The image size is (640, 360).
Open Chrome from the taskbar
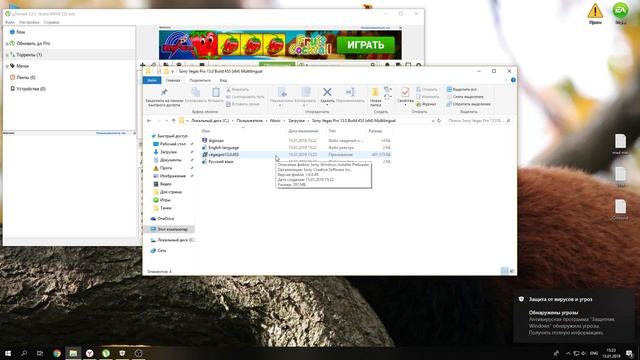(57, 353)
